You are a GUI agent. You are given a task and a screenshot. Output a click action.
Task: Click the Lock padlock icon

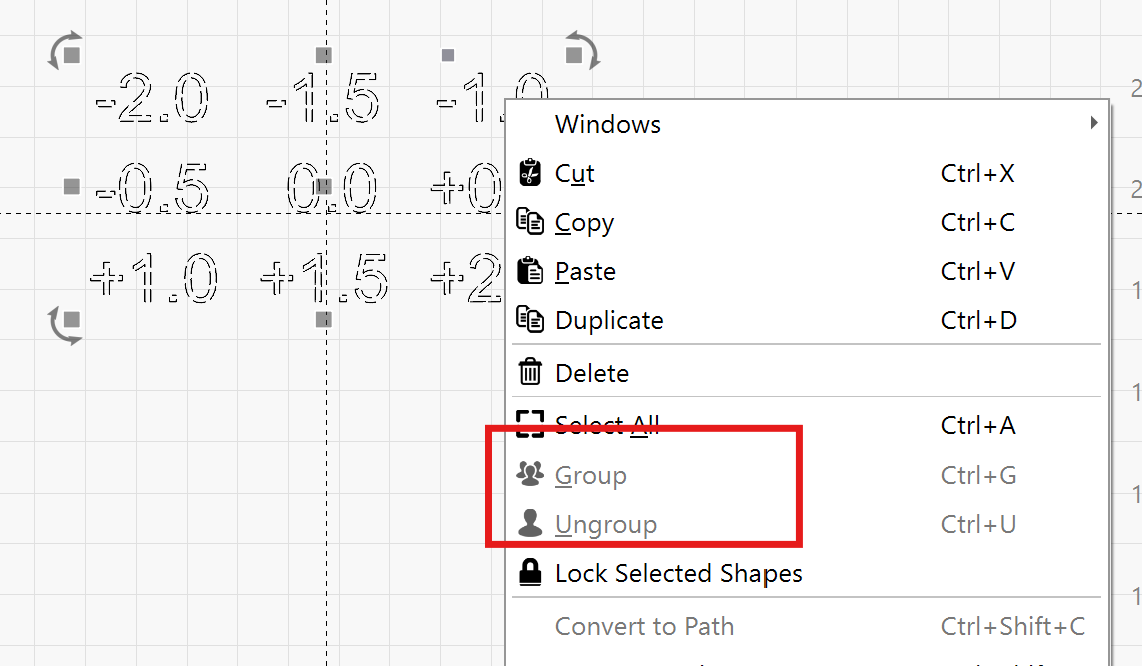tap(529, 573)
